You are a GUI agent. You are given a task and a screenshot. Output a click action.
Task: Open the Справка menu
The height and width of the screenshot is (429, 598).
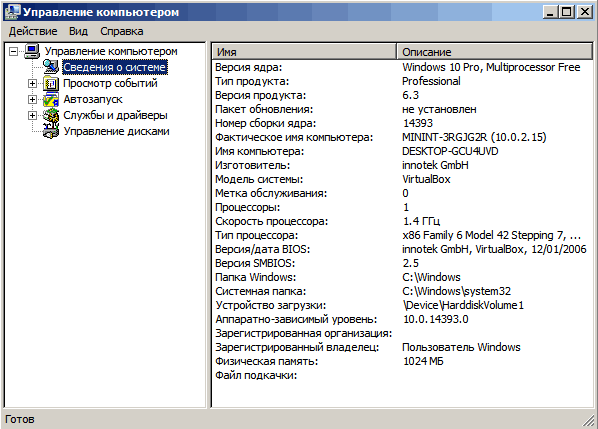pyautogui.click(x=122, y=31)
